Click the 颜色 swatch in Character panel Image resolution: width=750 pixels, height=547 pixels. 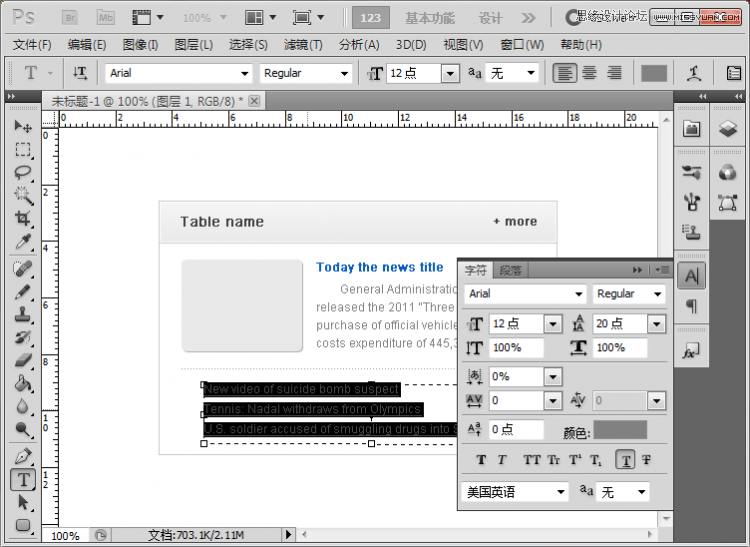click(620, 430)
